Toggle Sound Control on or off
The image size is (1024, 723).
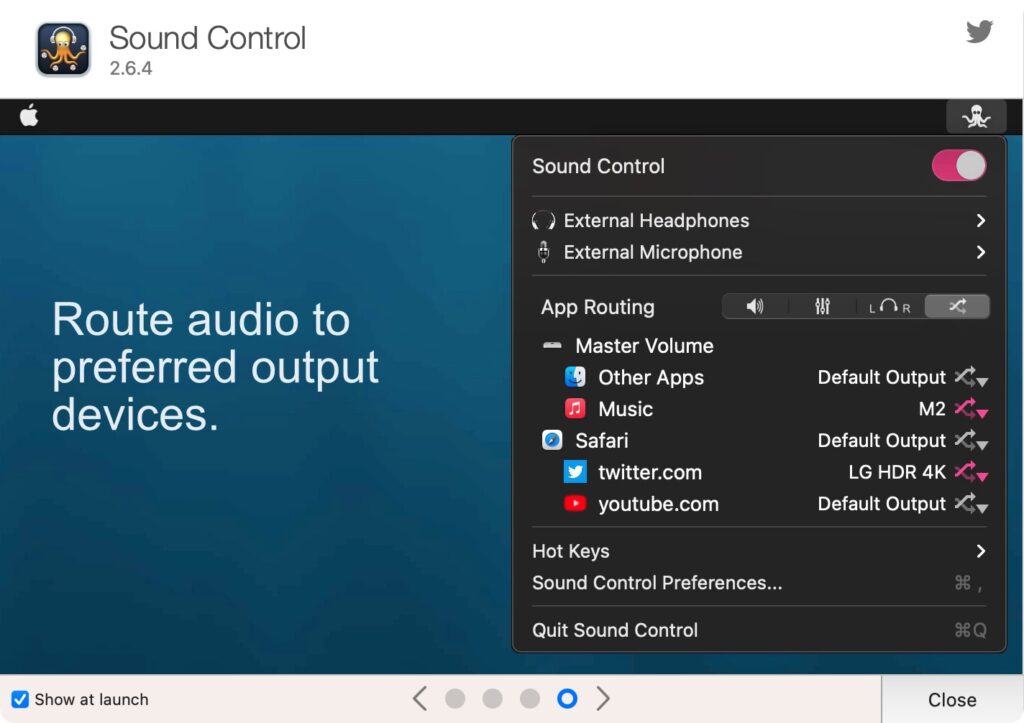click(x=958, y=166)
